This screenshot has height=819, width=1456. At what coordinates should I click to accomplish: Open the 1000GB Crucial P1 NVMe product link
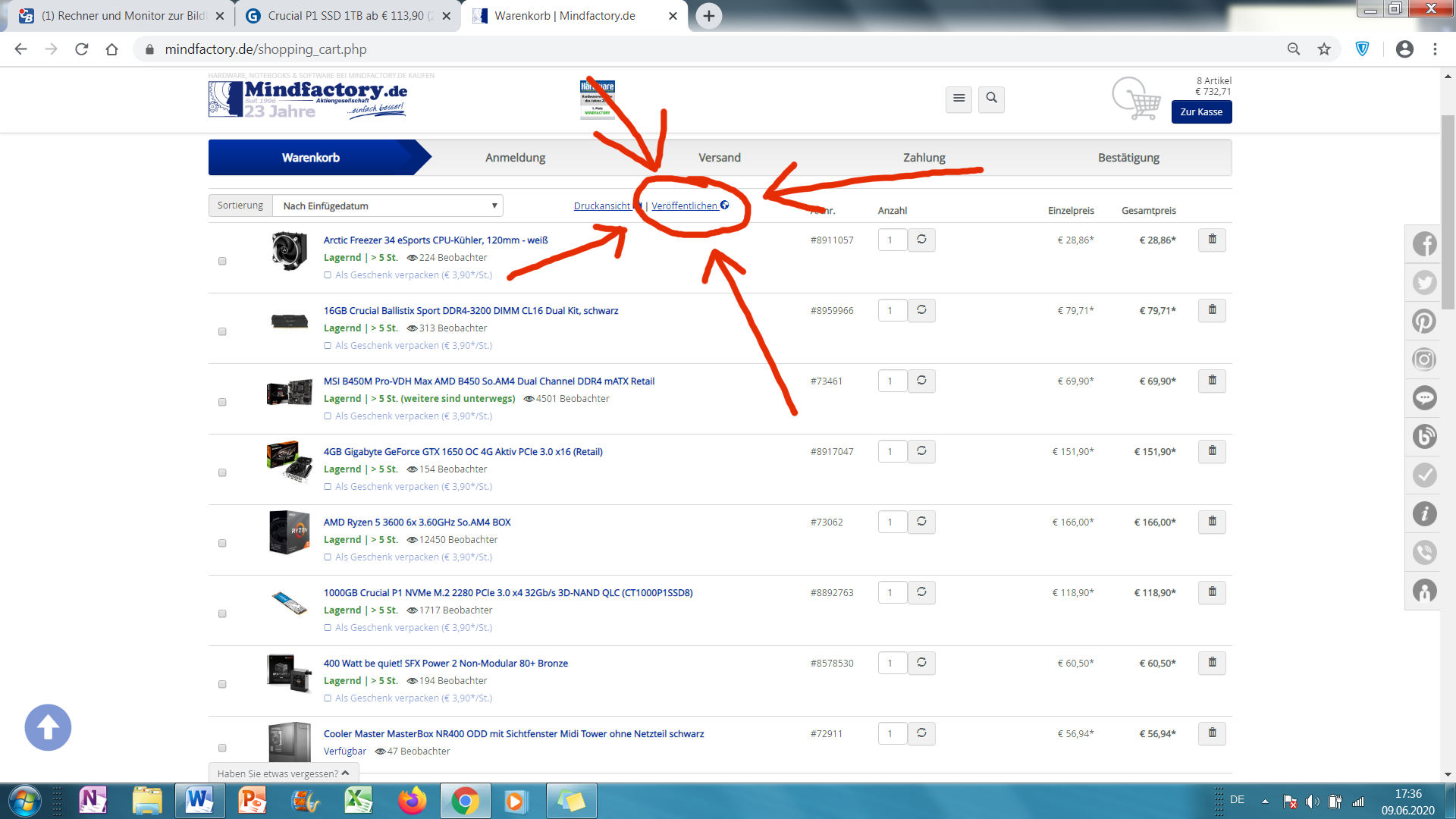(x=508, y=593)
